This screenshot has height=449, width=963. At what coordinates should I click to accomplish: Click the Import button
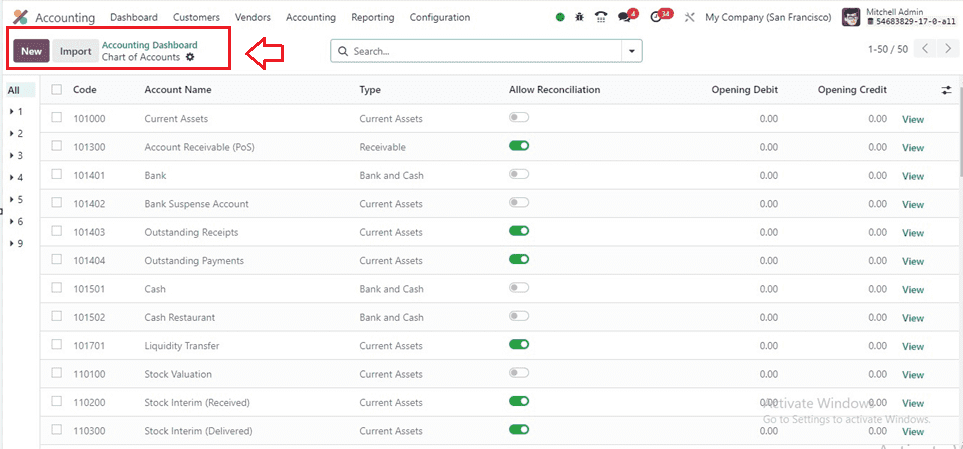[x=76, y=52]
